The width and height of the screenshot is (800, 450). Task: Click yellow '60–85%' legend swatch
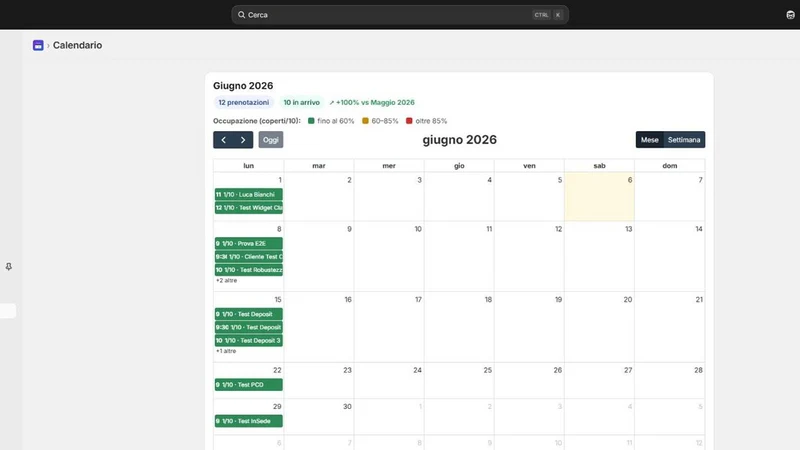[x=365, y=121]
